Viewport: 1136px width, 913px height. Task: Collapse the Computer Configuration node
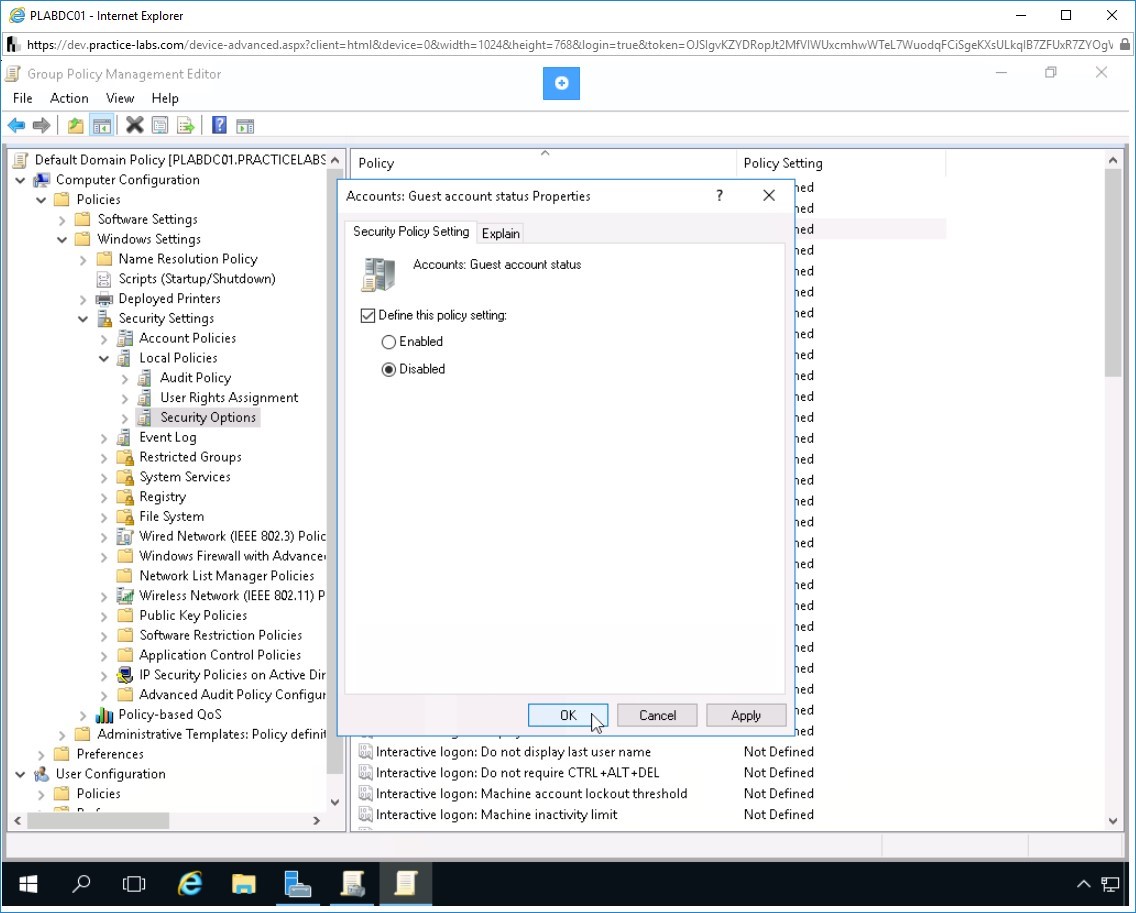coord(20,180)
